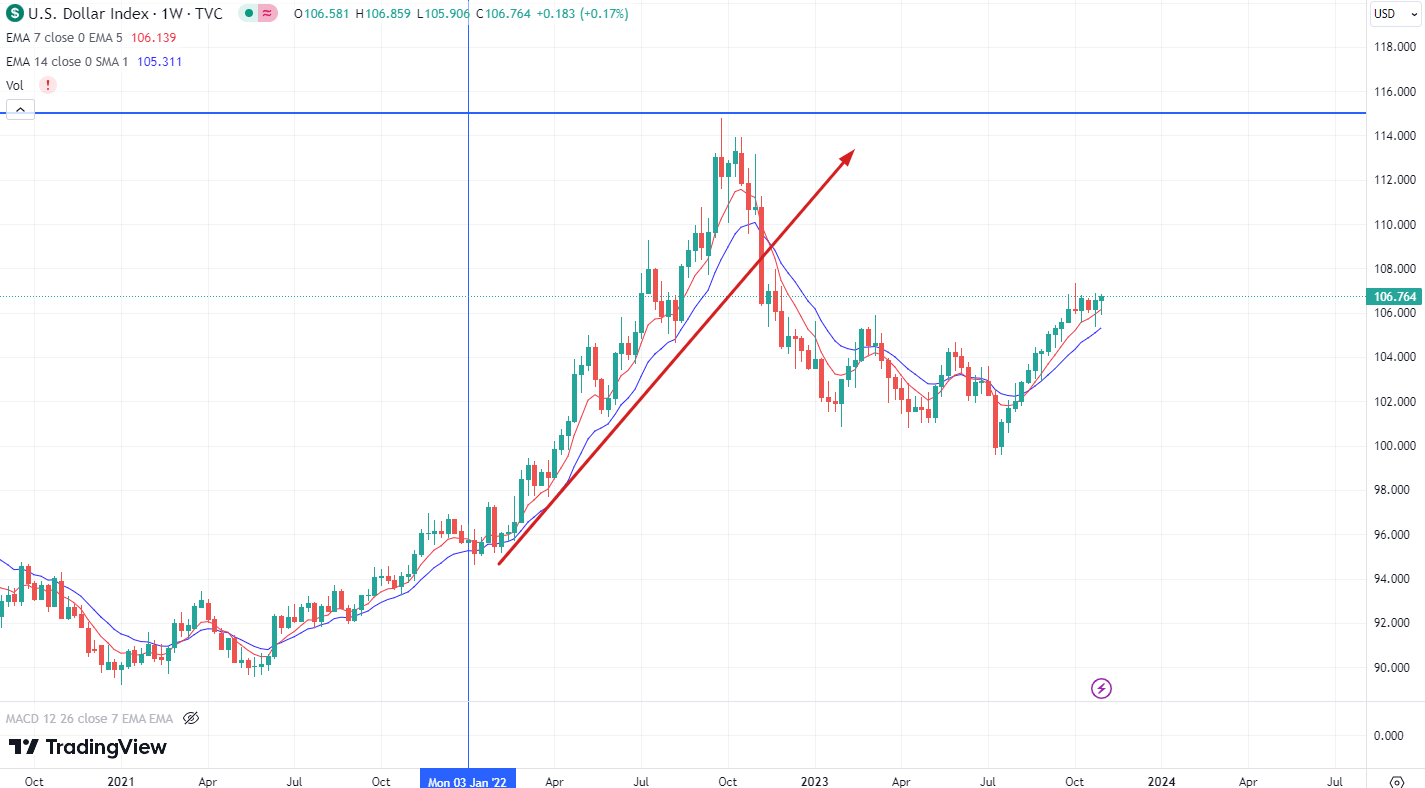Click the 2021 label on time axis
This screenshot has width=1425, height=788.
[121, 781]
